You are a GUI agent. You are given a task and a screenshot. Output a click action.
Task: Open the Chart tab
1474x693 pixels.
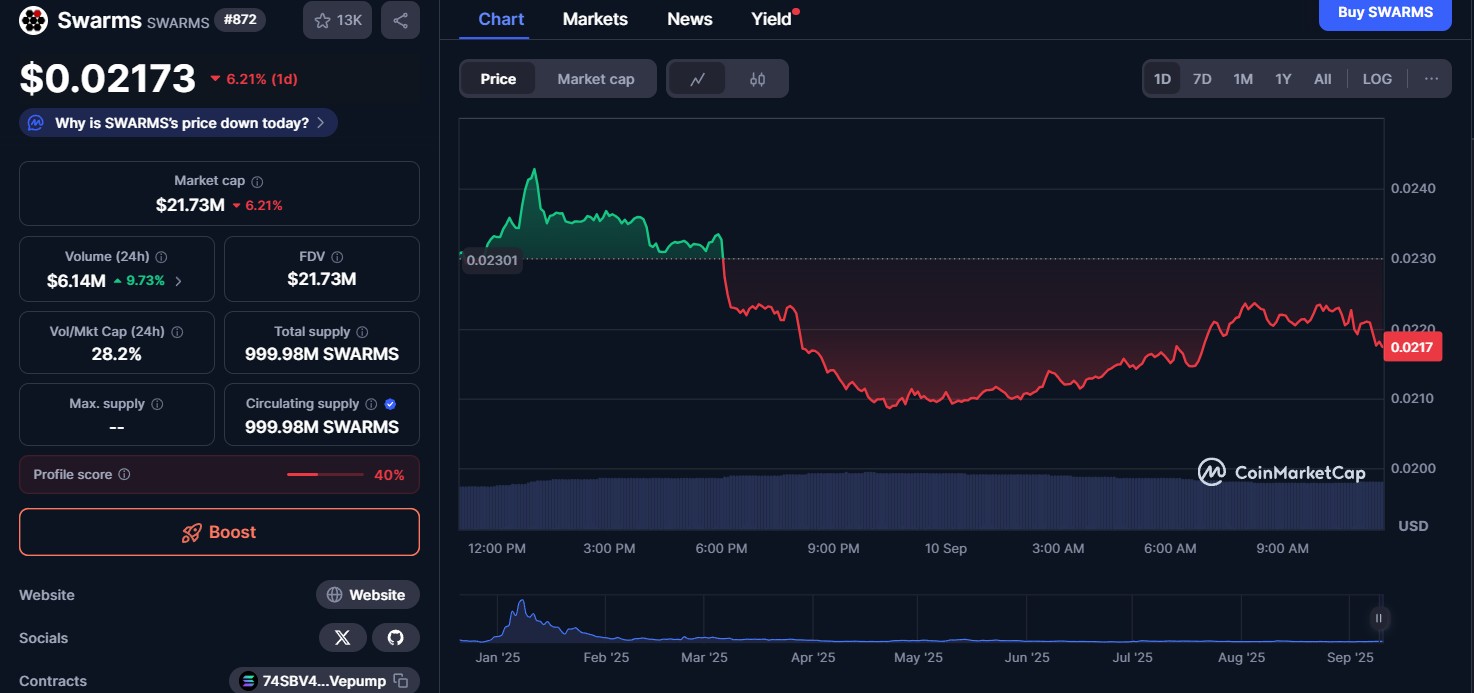point(501,19)
